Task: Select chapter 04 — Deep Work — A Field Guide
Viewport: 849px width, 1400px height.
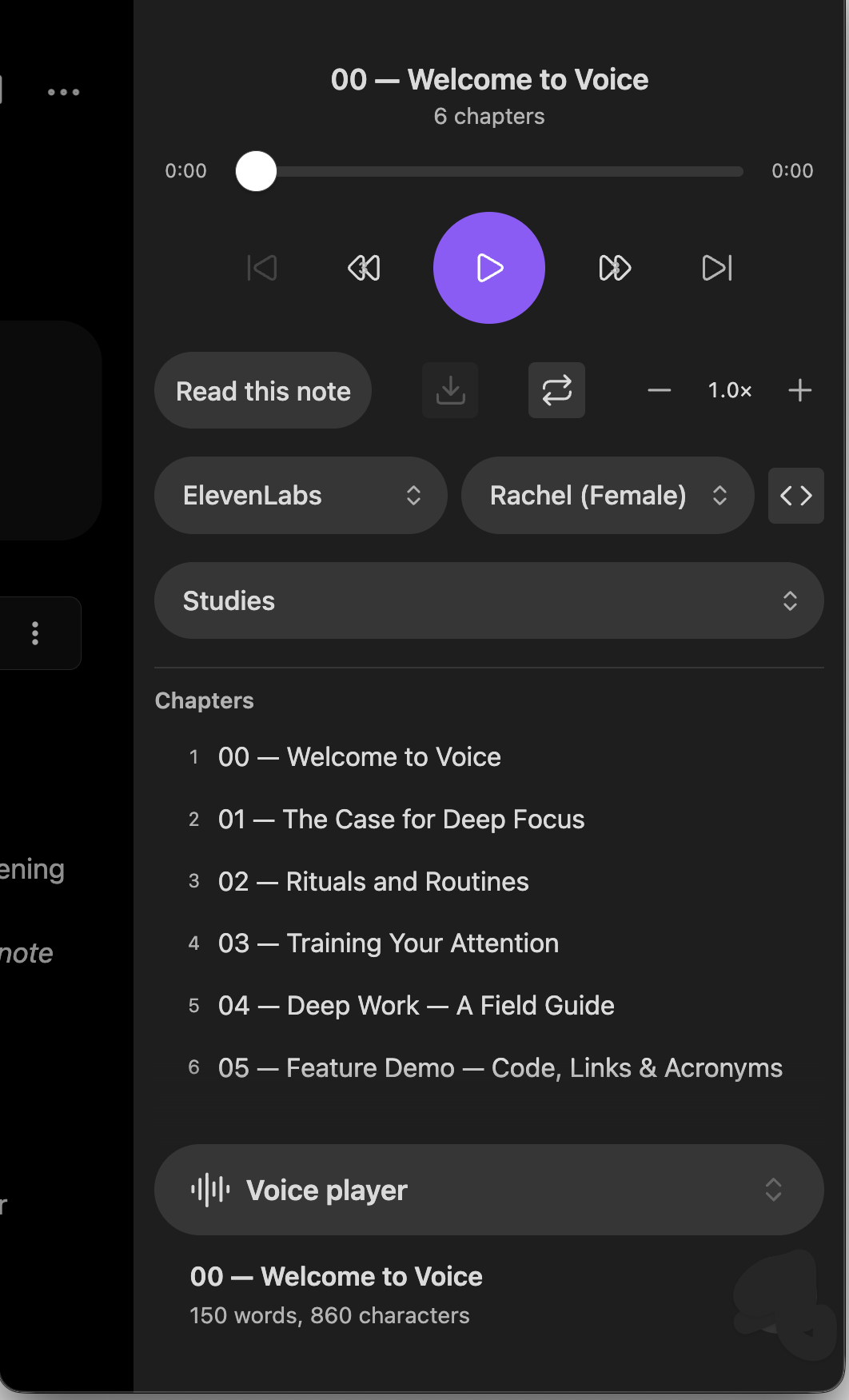Action: [489, 1006]
